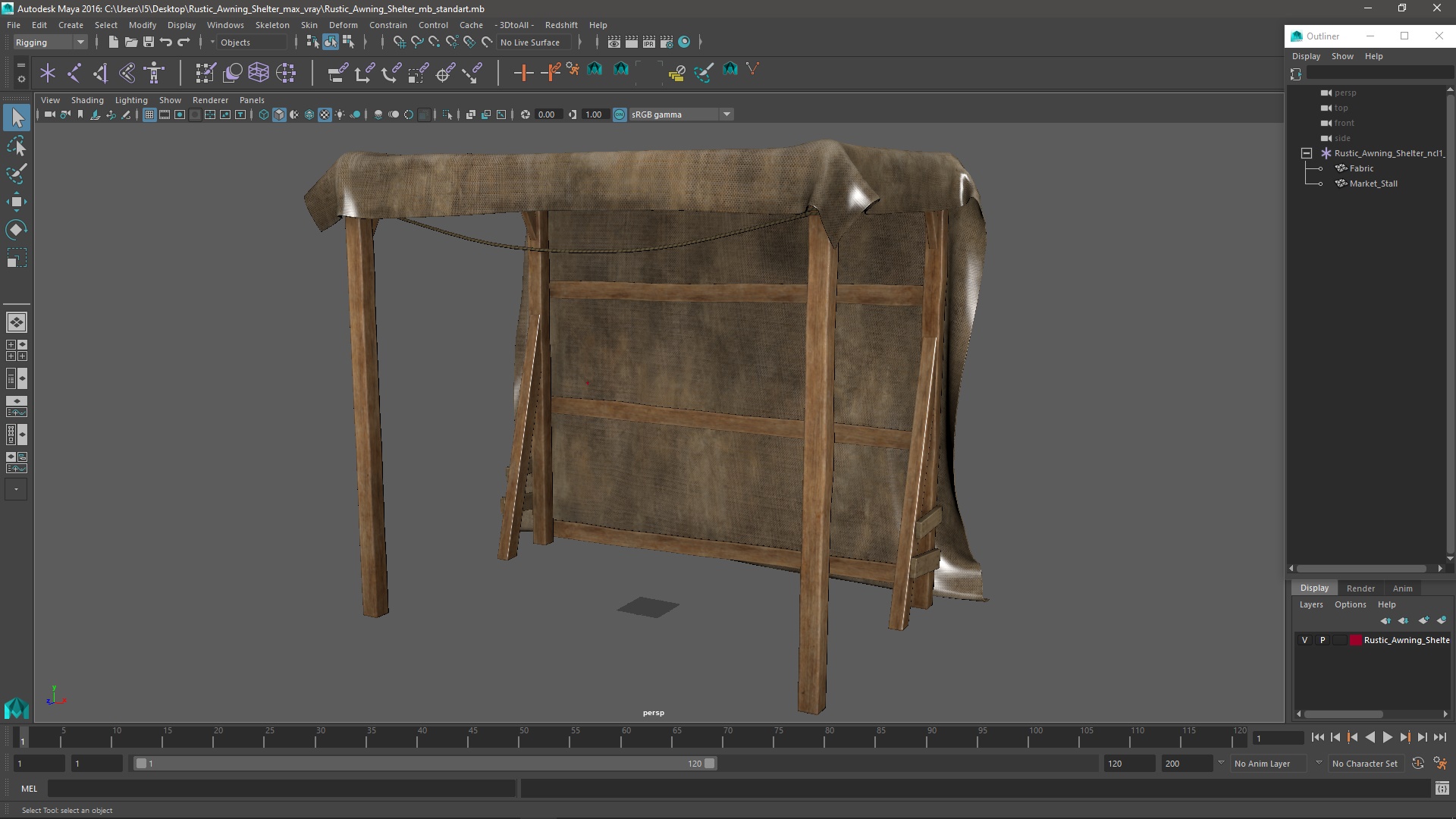Activate the Rotate tool
The width and height of the screenshot is (1456, 819).
pyautogui.click(x=17, y=230)
